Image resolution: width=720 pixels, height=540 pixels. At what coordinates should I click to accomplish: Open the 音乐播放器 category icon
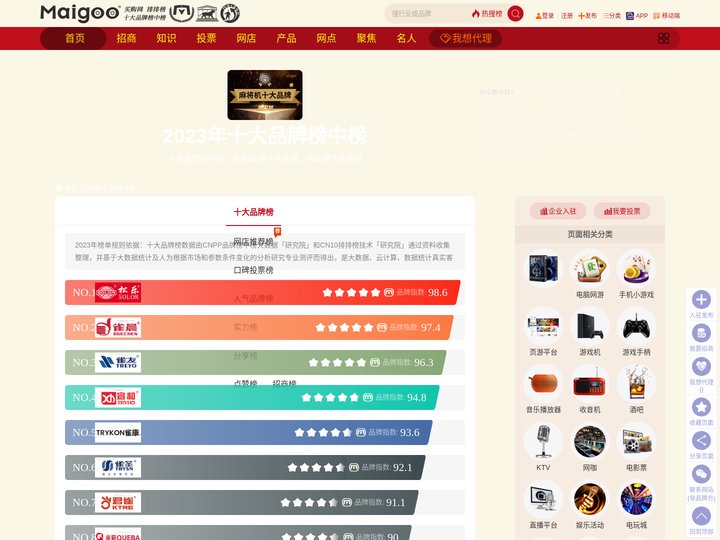point(543,384)
